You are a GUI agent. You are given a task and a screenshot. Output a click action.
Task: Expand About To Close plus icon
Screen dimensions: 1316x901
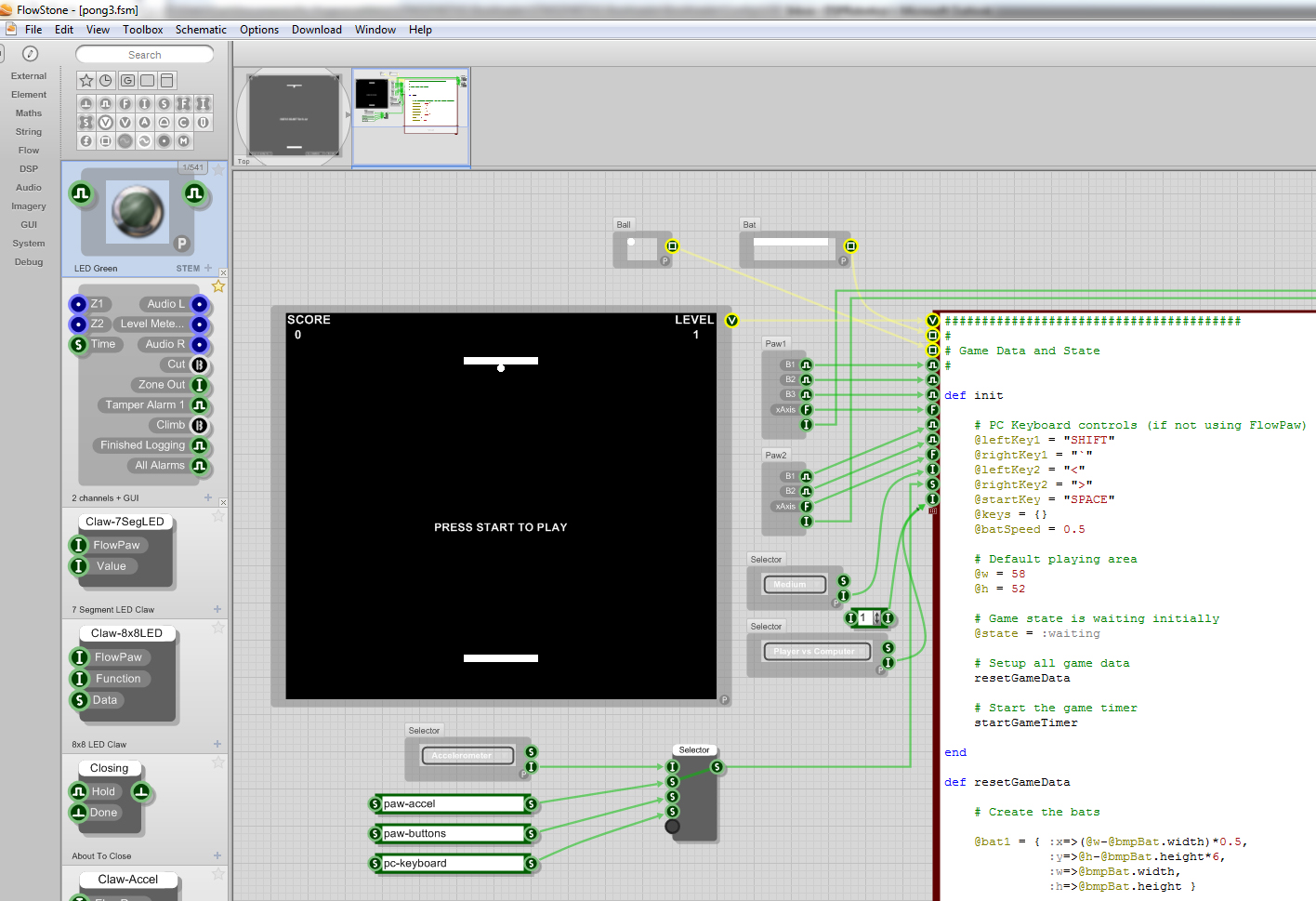point(217,855)
